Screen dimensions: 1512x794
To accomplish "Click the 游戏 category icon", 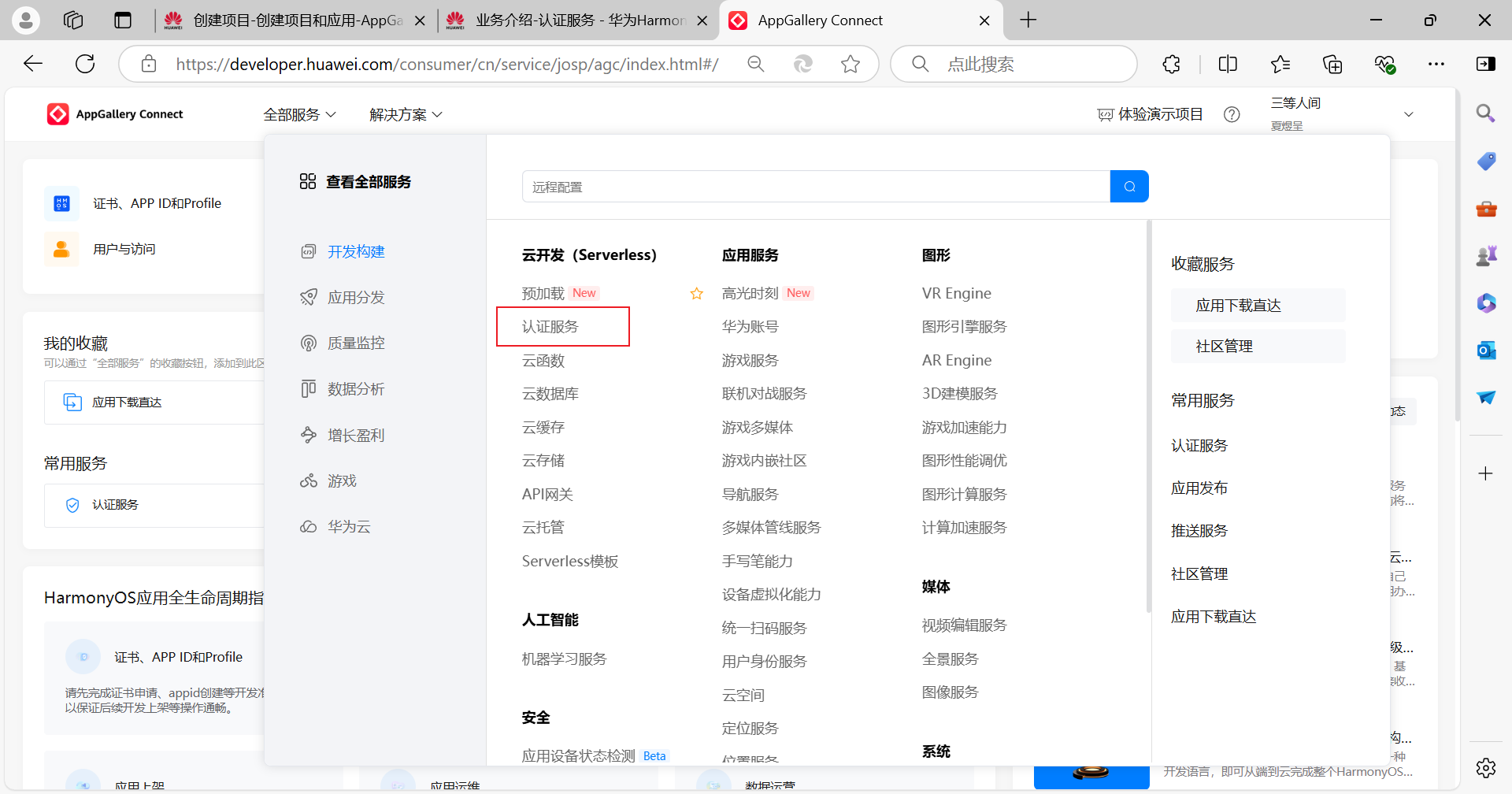I will [x=309, y=480].
